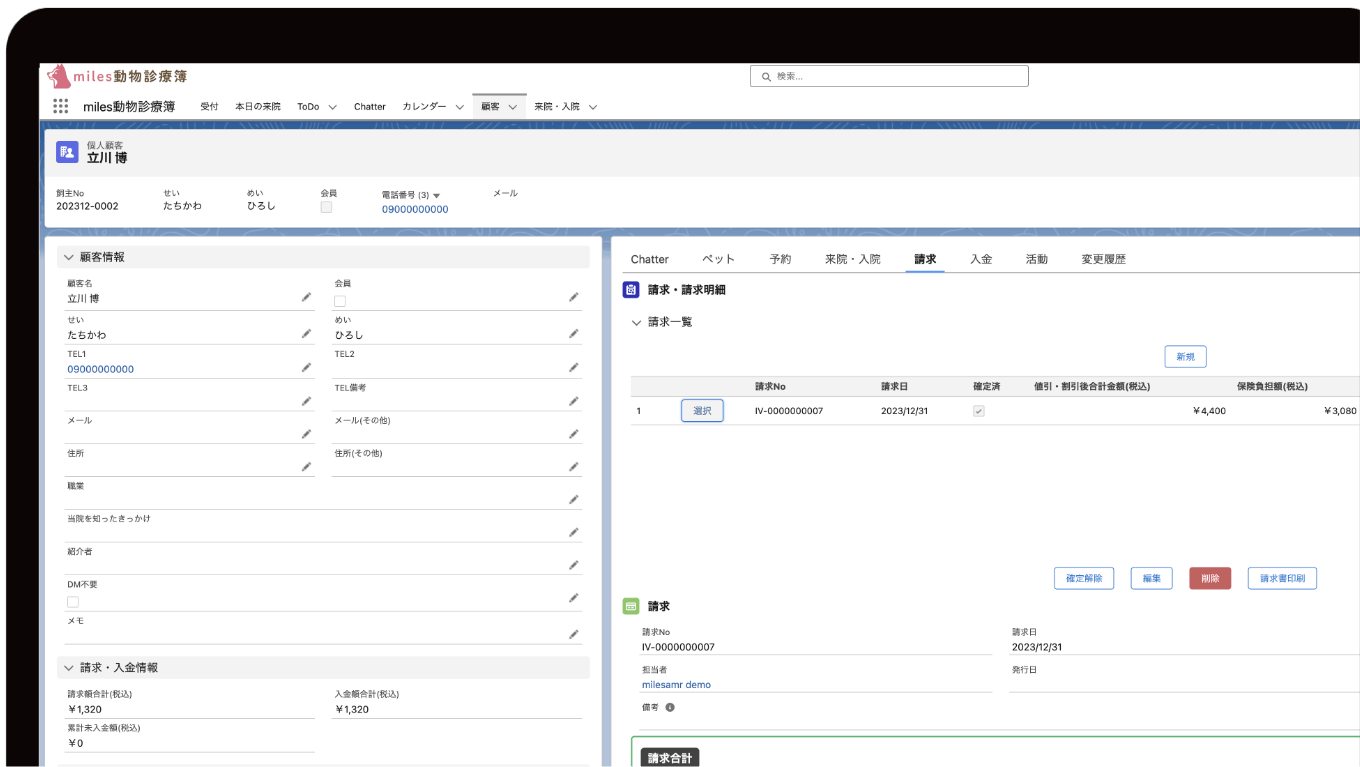This screenshot has width=1360, height=767.
Task: Switch to the 入金 tab
Action: click(981, 259)
